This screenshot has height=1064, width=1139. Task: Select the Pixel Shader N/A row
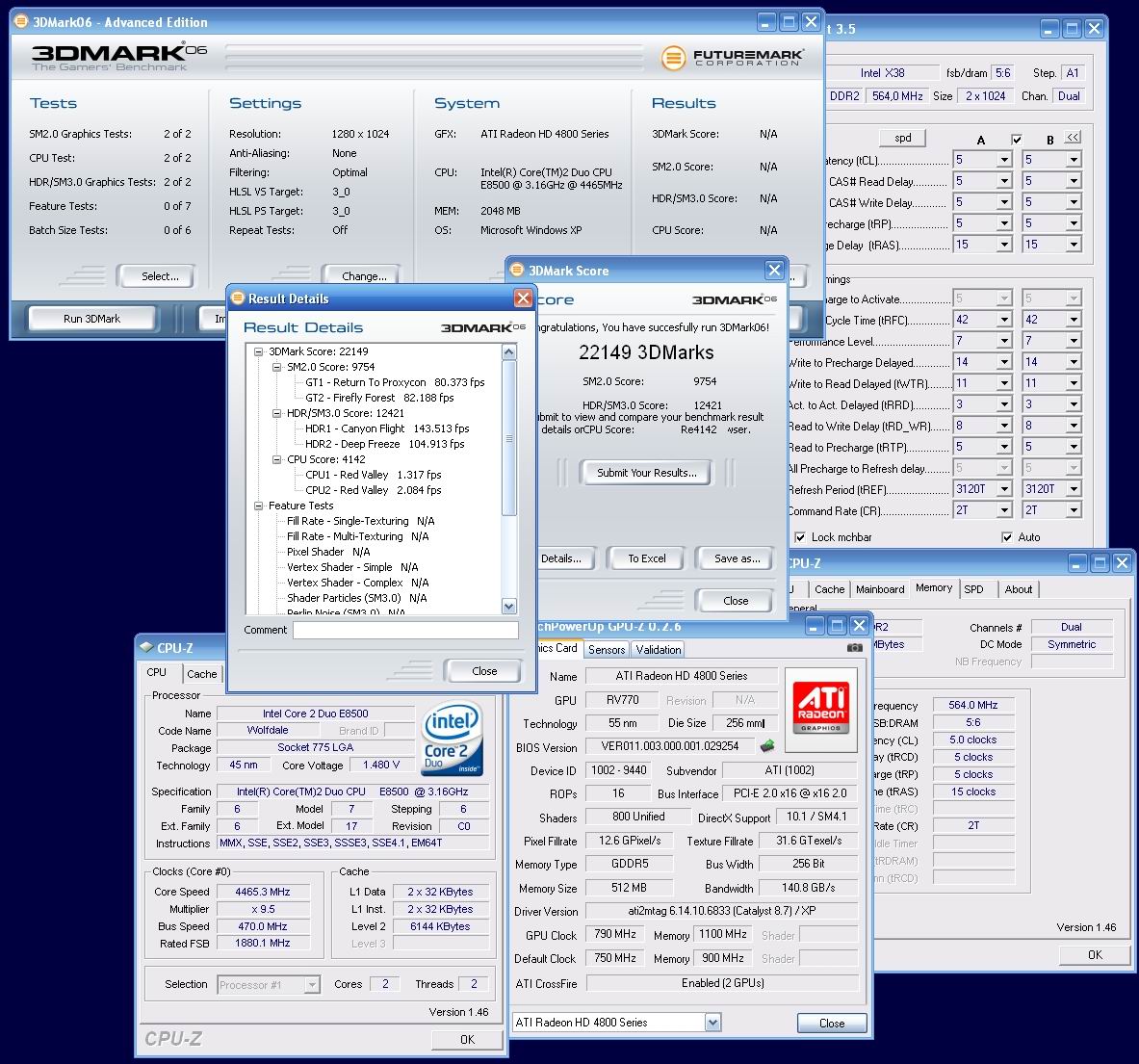pyautogui.click(x=328, y=552)
